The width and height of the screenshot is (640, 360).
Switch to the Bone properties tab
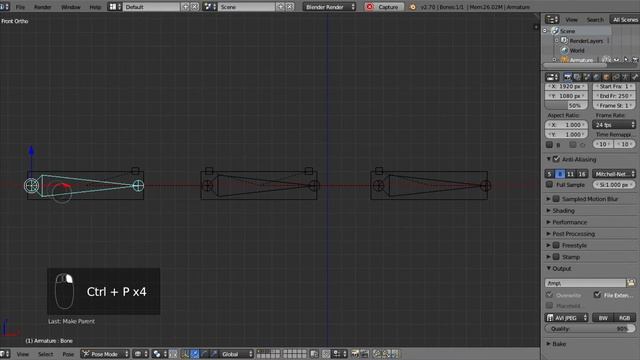tap(635, 77)
